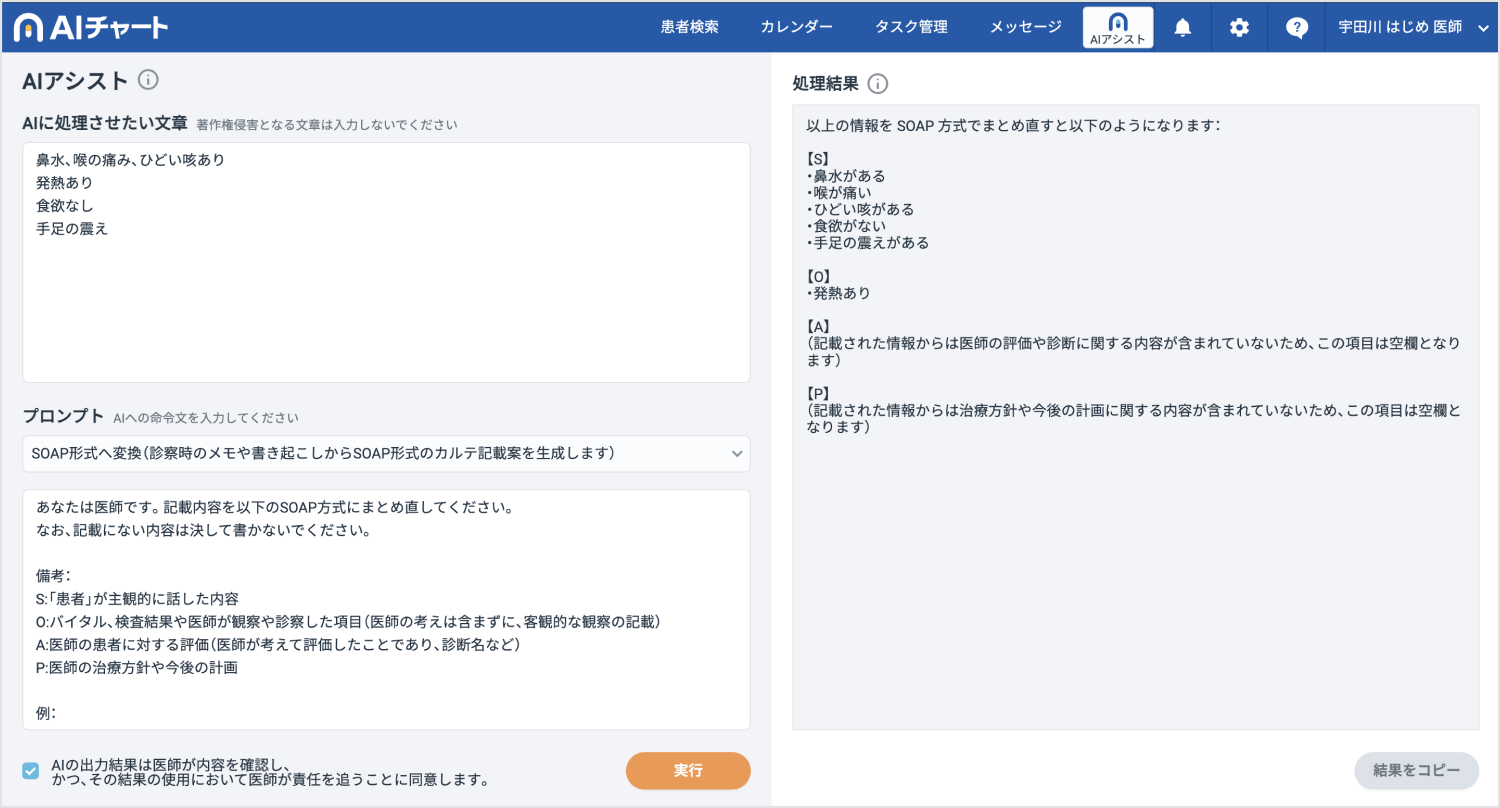The width and height of the screenshot is (1500, 808).
Task: Expand the SOAP形式へ変換 prompt dropdown
Action: (x=386, y=453)
